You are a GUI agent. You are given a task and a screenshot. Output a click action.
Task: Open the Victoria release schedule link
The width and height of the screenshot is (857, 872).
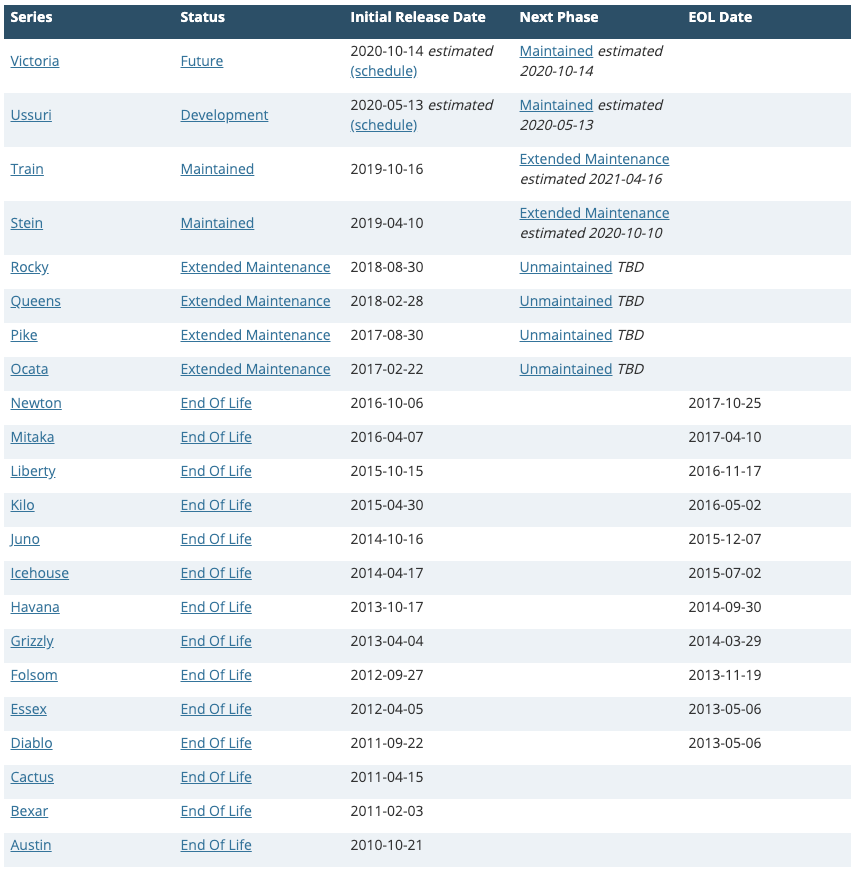coord(384,71)
